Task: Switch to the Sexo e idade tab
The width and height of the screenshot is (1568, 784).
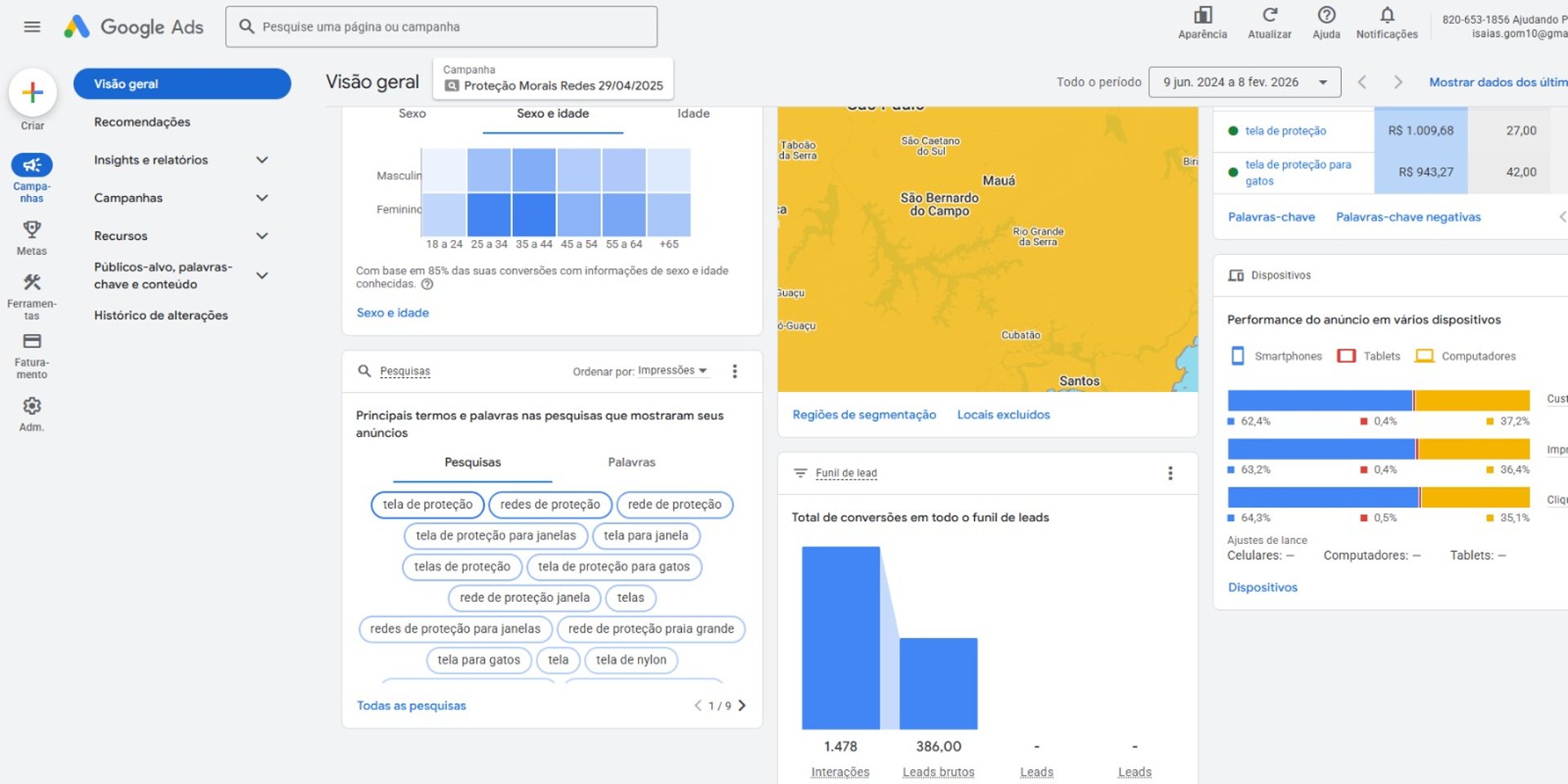Action: (x=553, y=114)
